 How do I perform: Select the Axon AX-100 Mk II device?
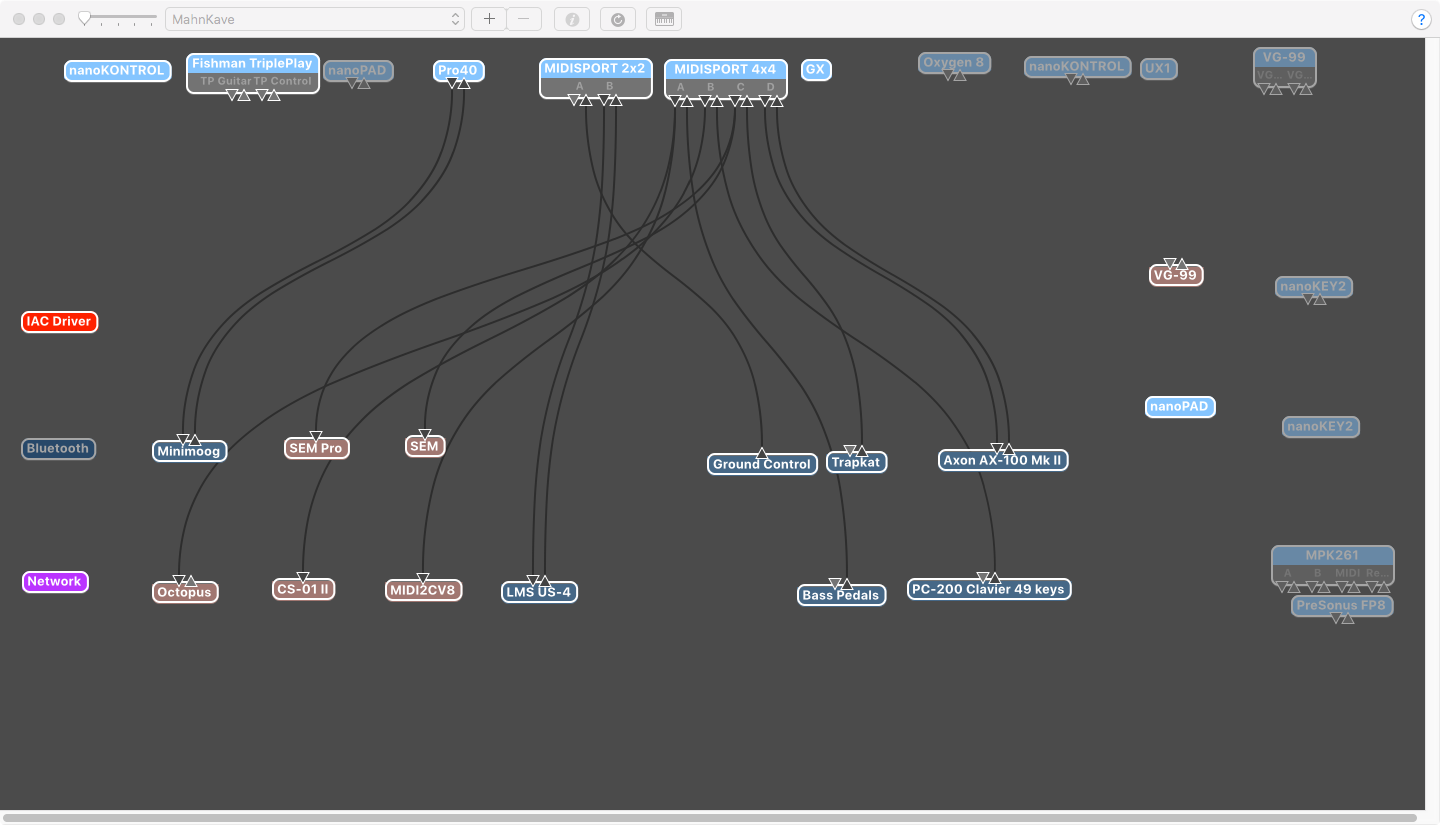[1003, 460]
